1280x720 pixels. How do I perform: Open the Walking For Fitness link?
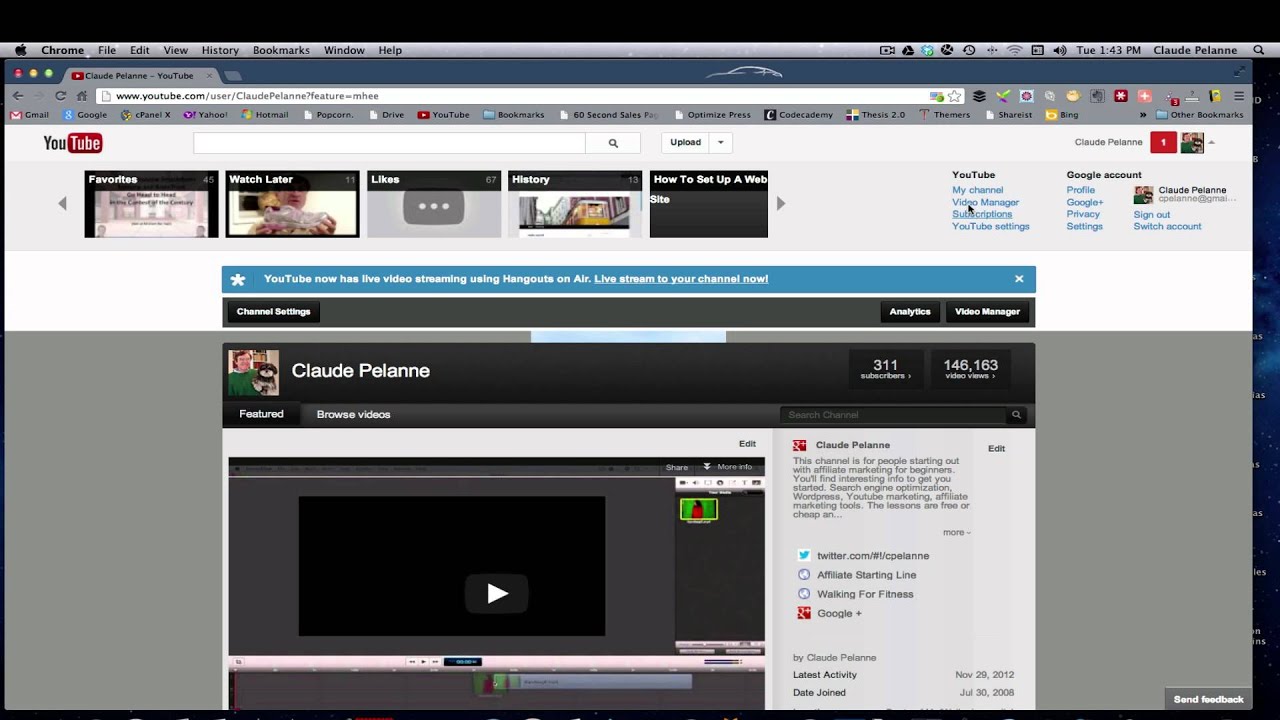point(865,594)
